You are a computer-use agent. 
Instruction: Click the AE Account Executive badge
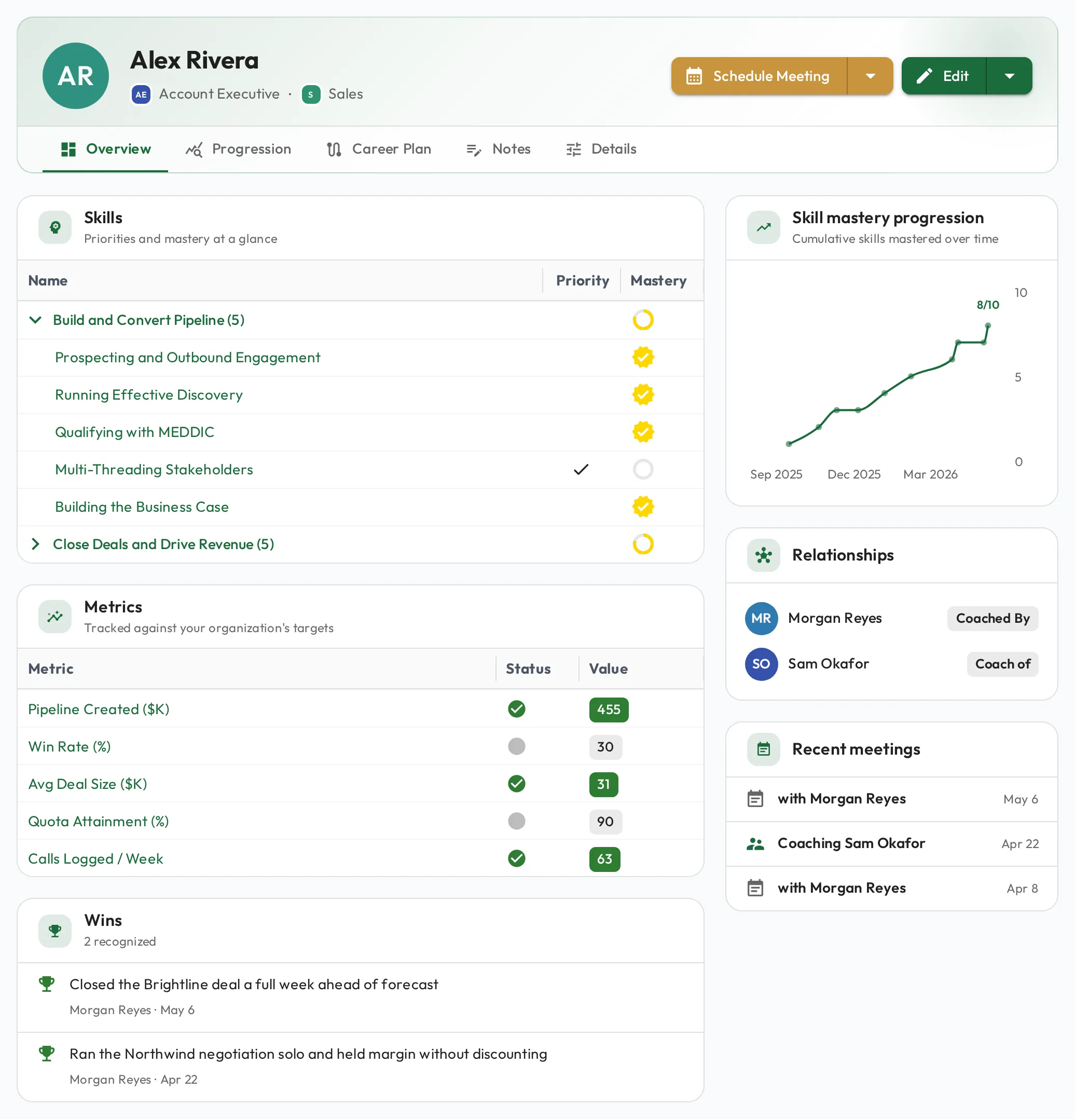(141, 94)
